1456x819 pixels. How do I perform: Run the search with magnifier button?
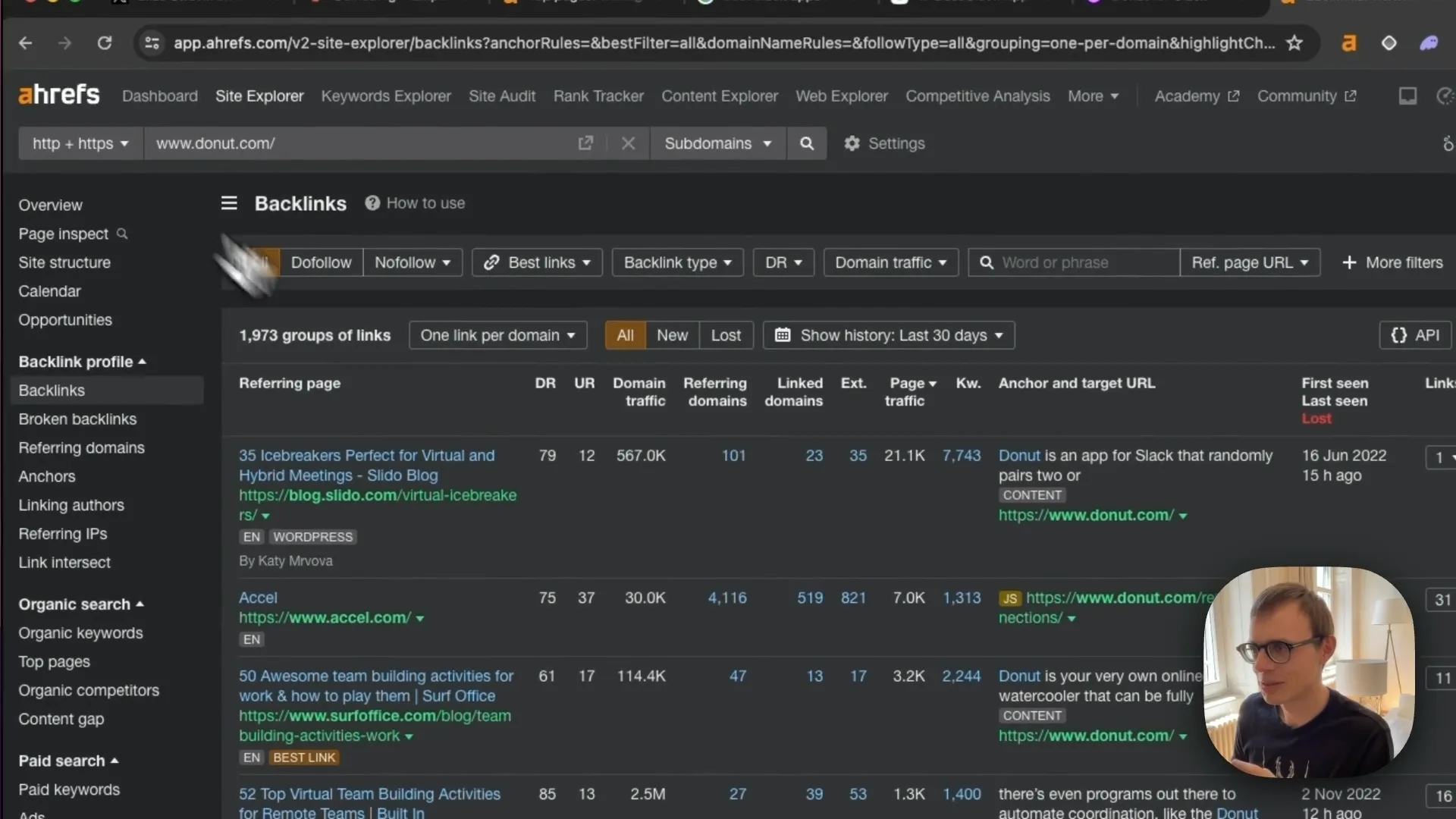[x=807, y=143]
